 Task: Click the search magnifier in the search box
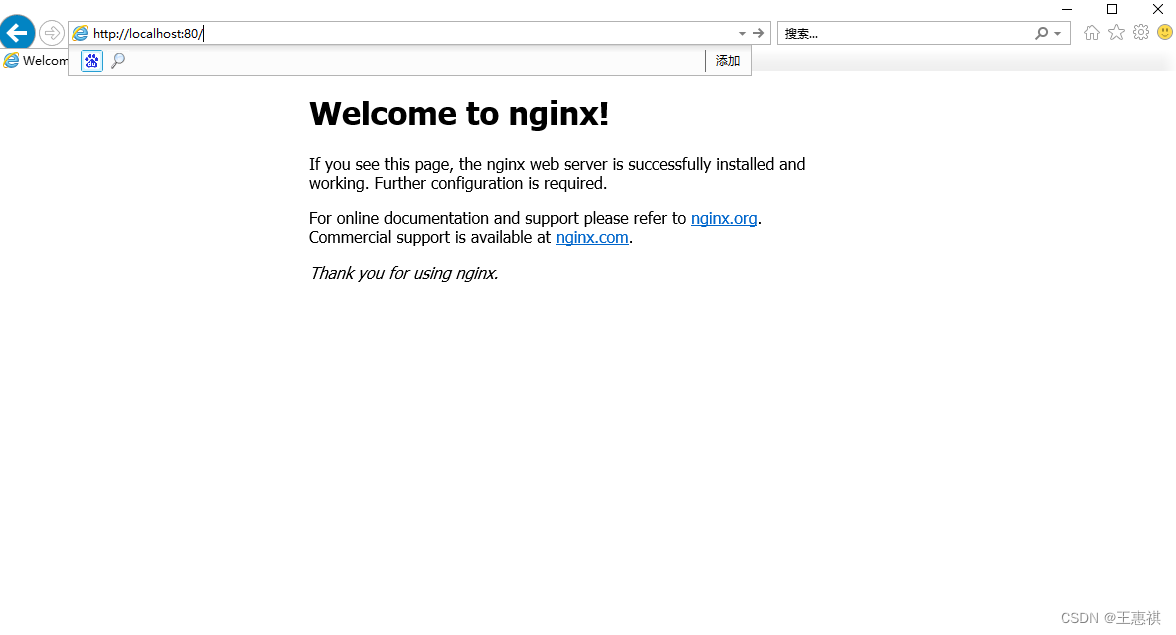1040,32
